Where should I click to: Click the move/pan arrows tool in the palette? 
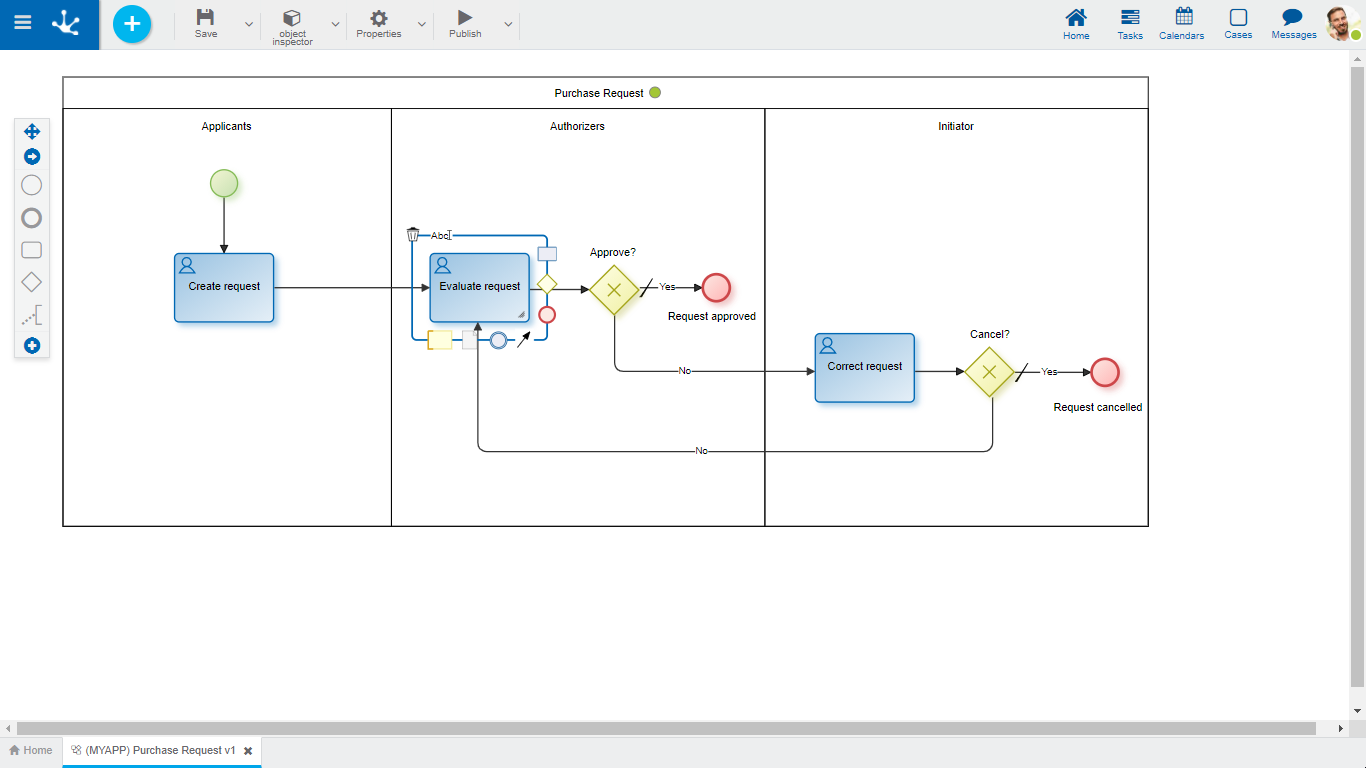(x=32, y=131)
